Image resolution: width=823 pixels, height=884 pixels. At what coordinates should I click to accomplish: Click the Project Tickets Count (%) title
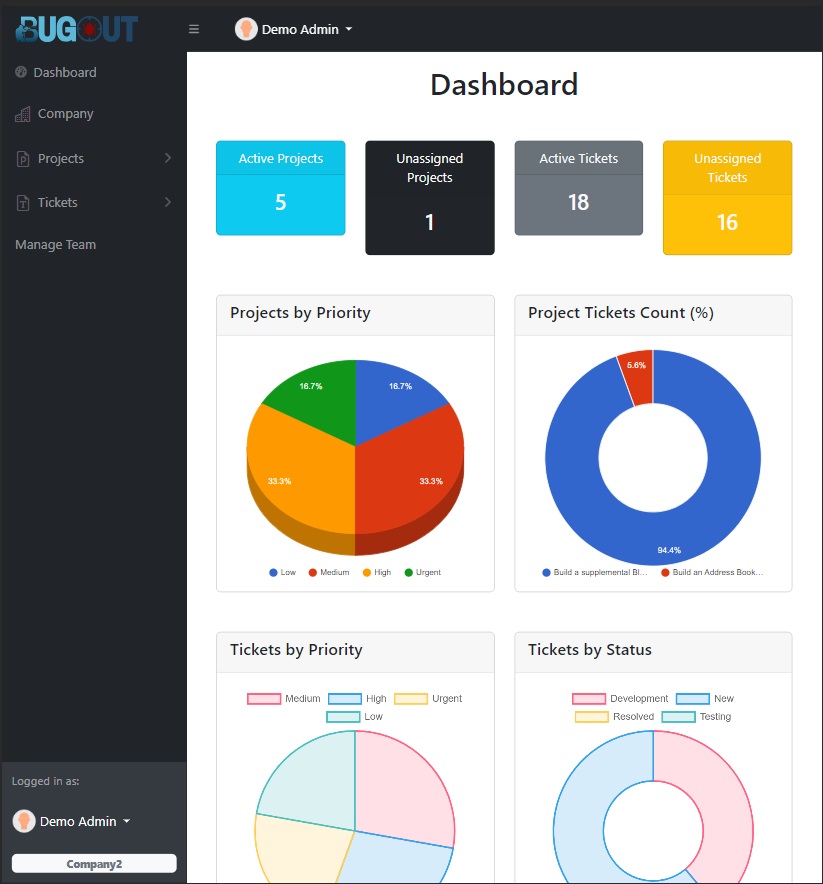[621, 313]
